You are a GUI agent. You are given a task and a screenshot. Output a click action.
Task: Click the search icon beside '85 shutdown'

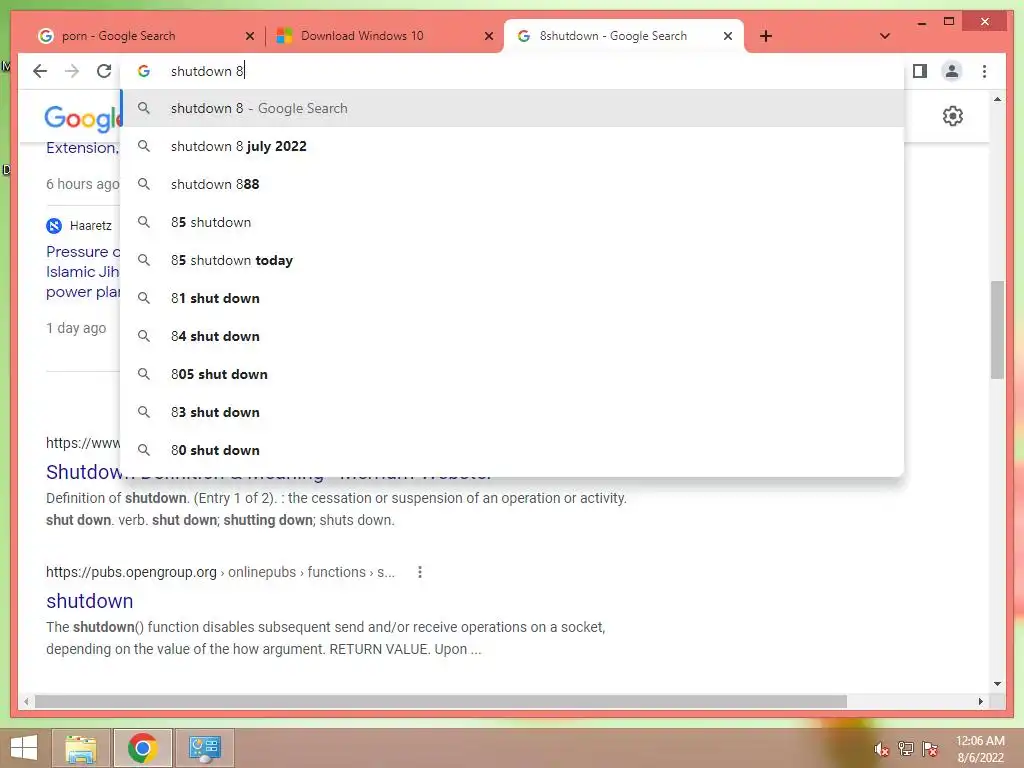(144, 222)
